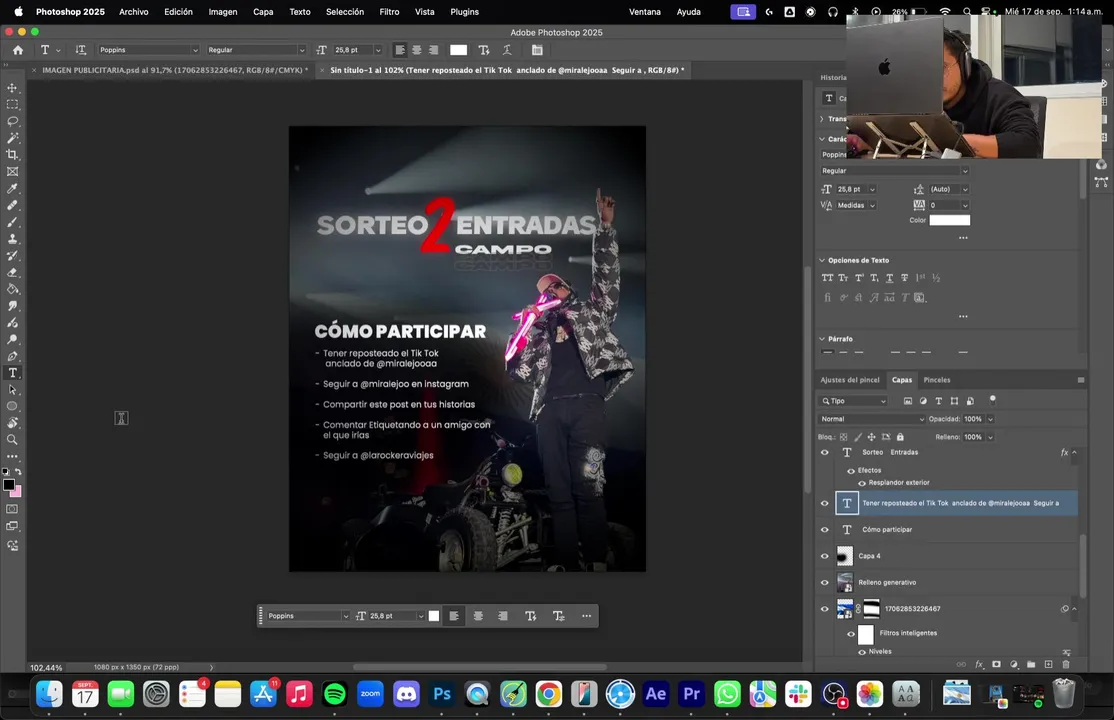Create a new group folder icon

[x=1031, y=665]
